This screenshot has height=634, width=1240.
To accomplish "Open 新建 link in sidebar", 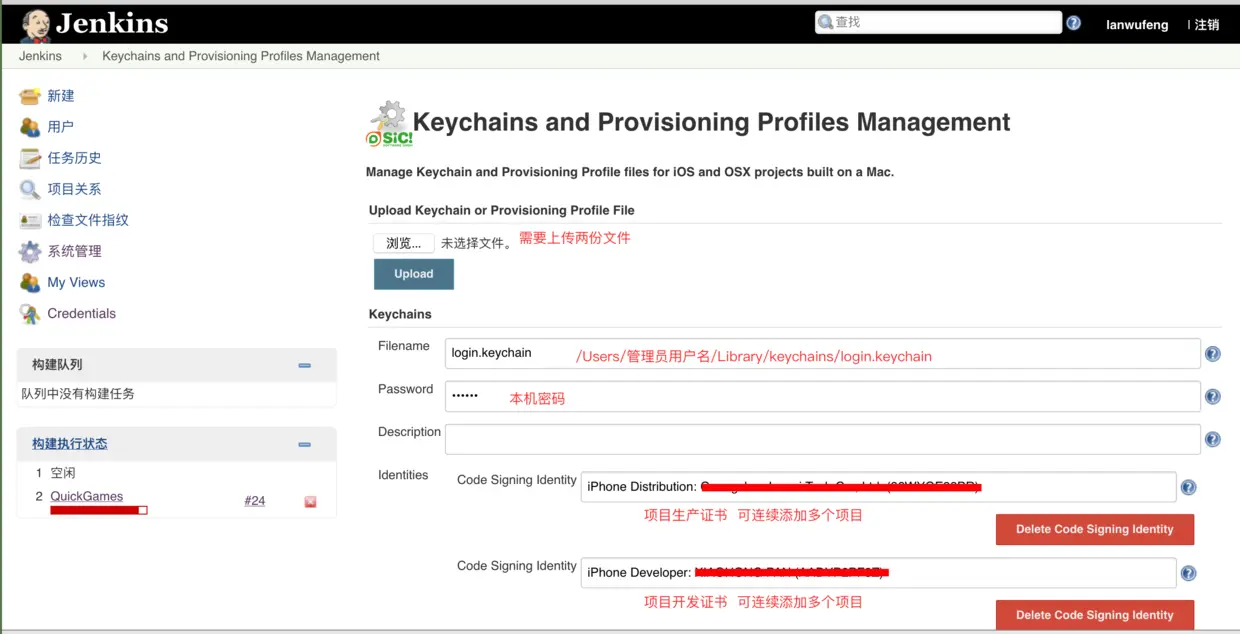I will [61, 96].
